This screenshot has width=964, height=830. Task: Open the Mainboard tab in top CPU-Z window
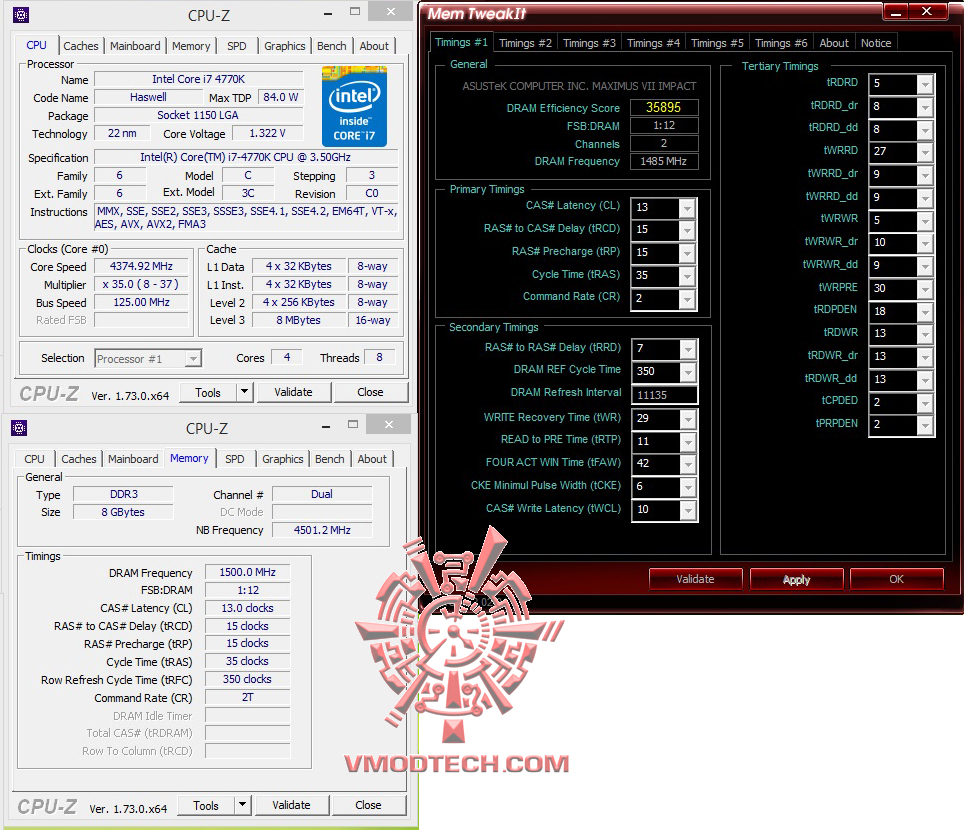coord(135,46)
